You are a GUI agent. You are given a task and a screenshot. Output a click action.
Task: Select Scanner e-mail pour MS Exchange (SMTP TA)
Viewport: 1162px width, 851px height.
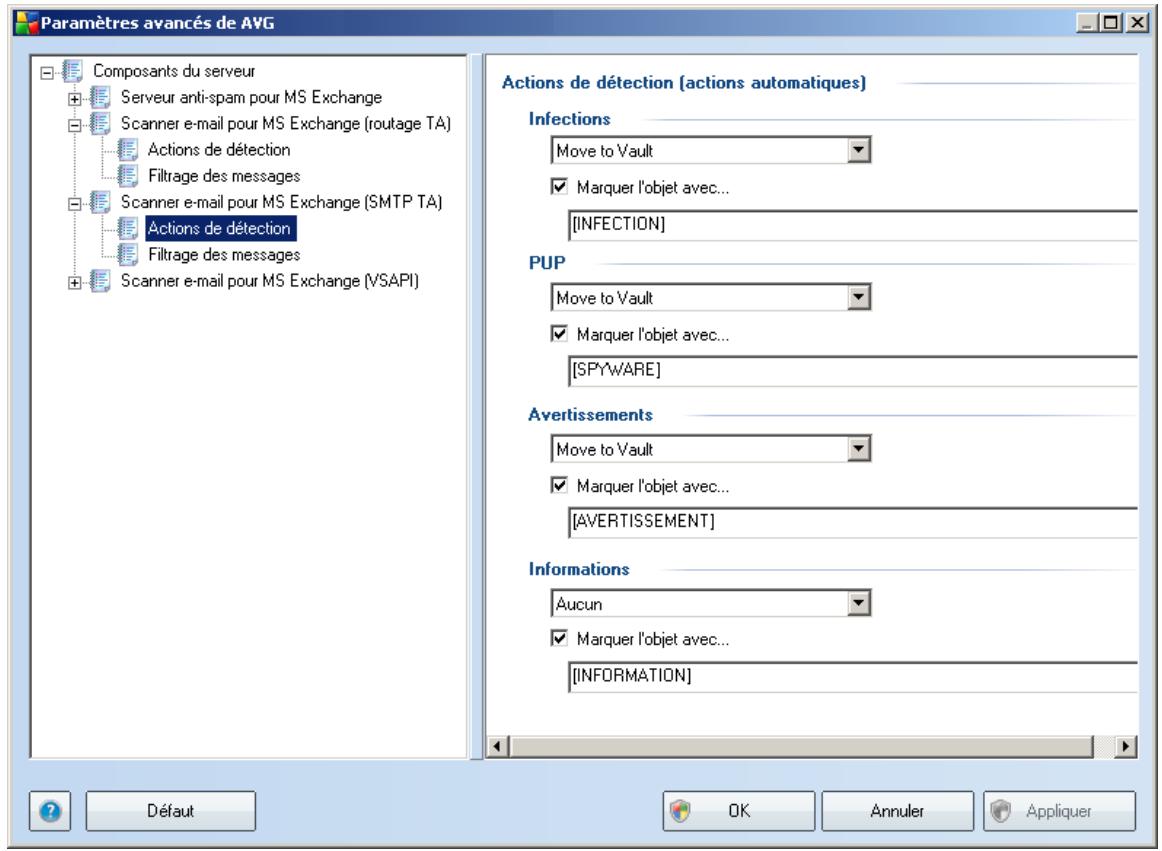coord(282,202)
